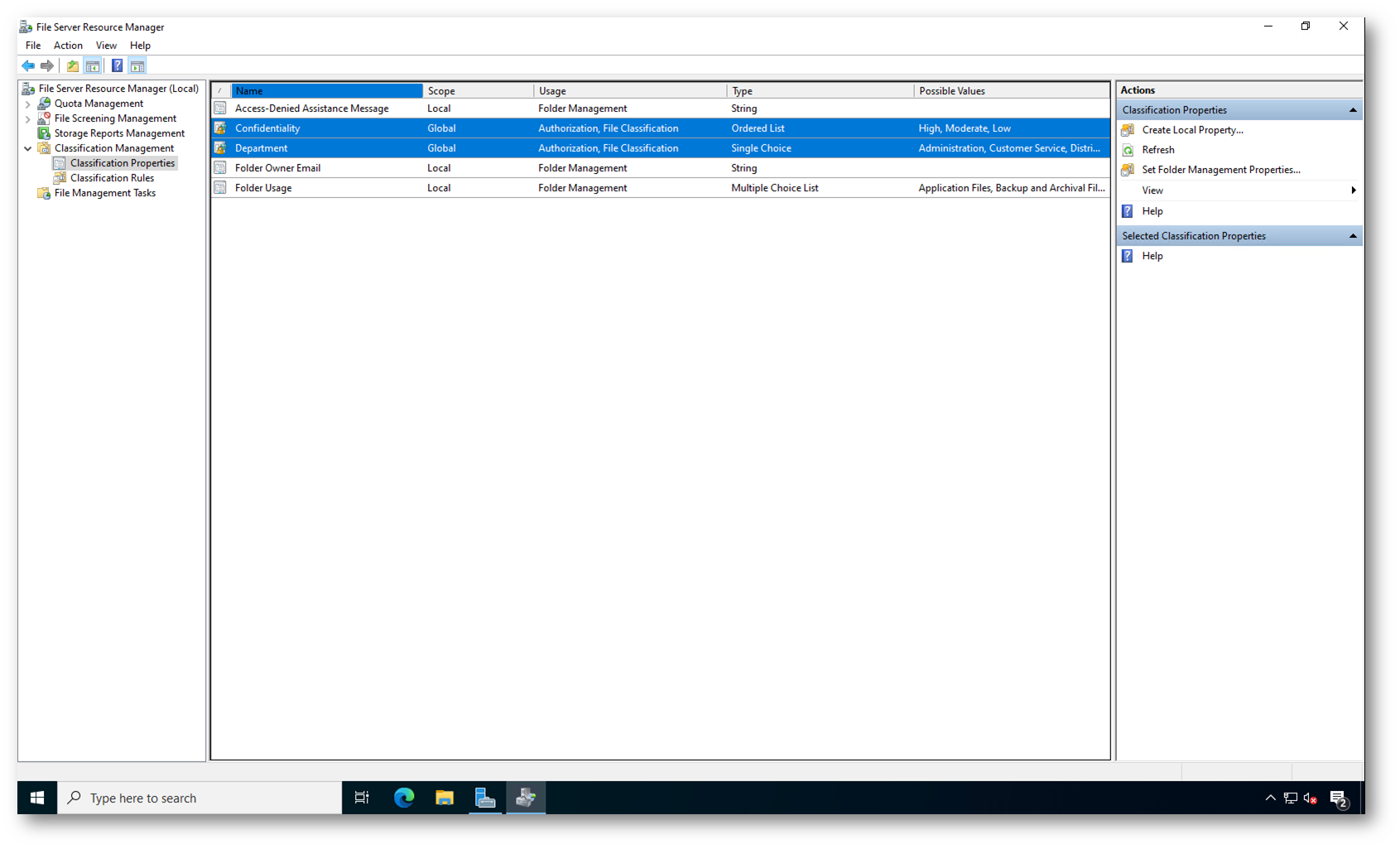1400x849 pixels.
Task: Open the Action menu
Action: coord(68,46)
